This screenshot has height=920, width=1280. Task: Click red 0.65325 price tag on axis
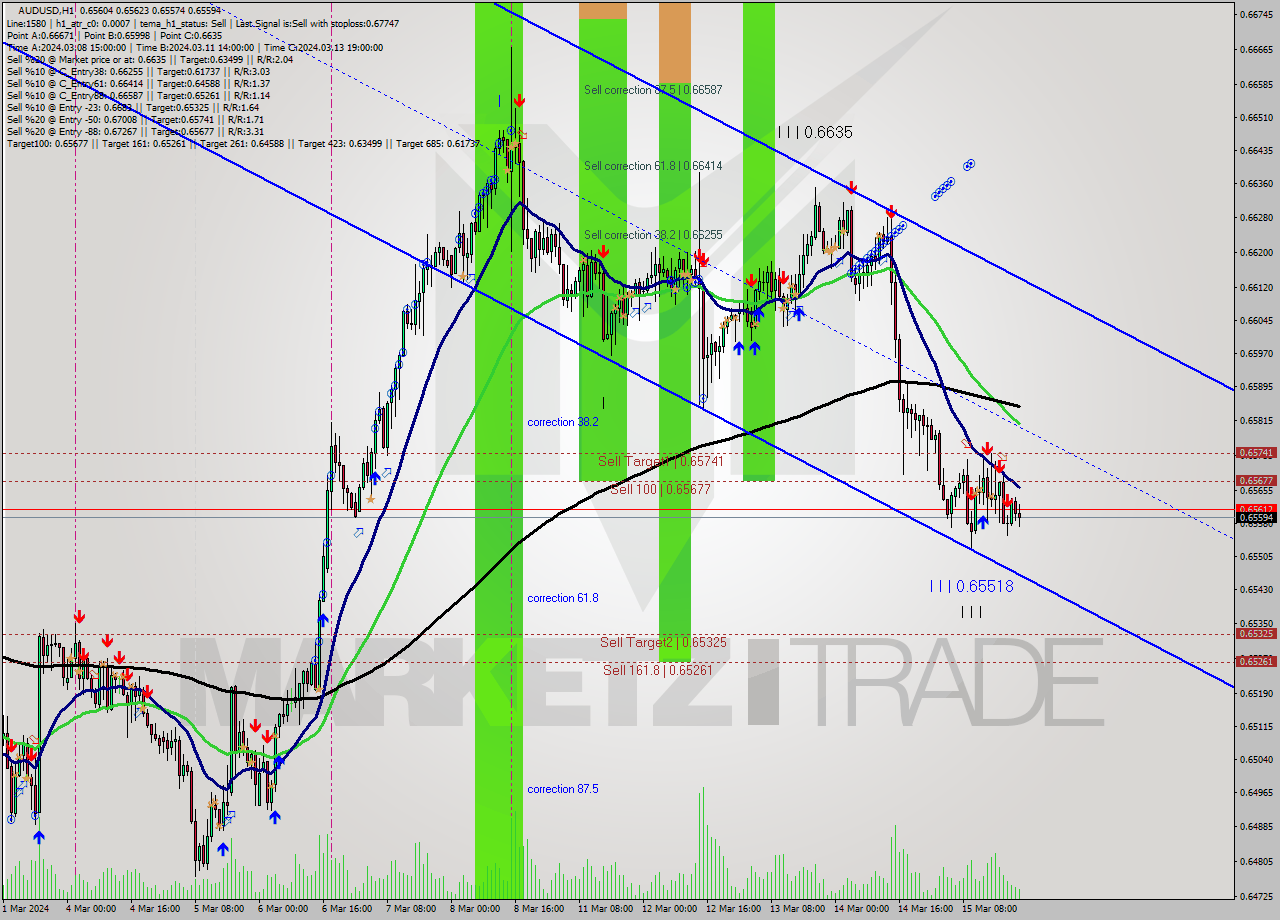pyautogui.click(x=1257, y=633)
